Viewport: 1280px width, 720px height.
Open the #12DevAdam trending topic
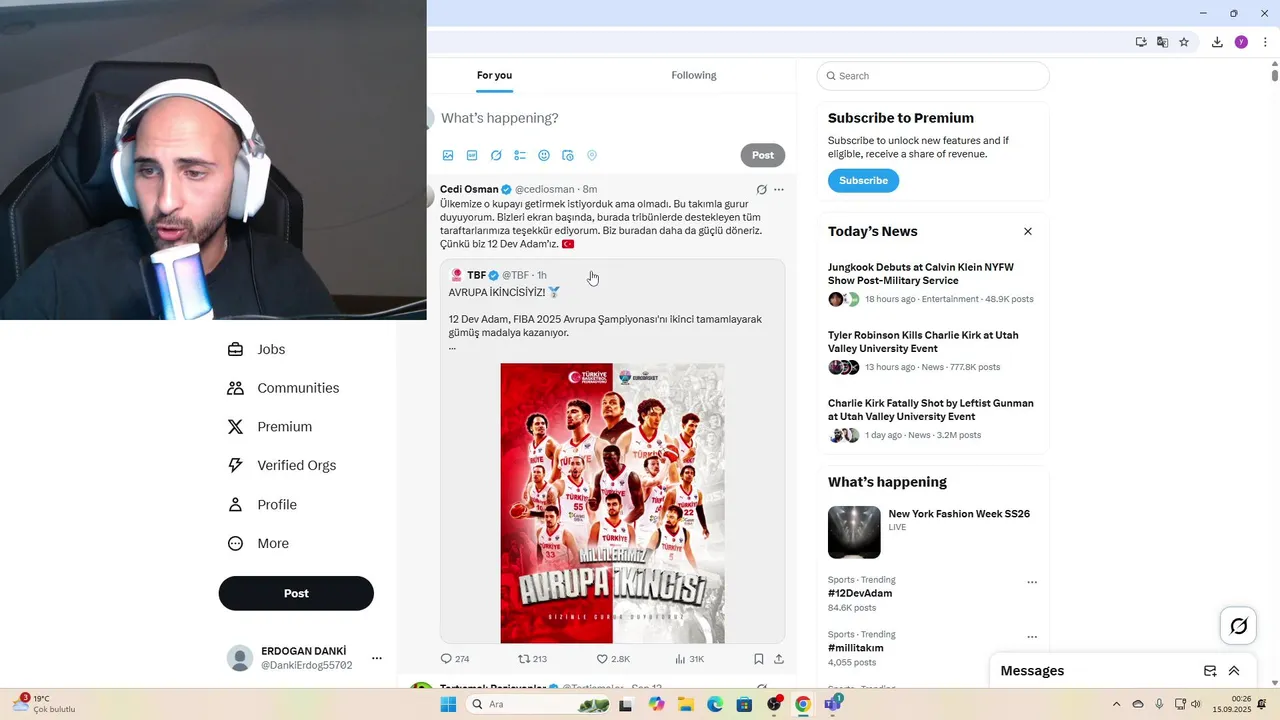(x=860, y=593)
